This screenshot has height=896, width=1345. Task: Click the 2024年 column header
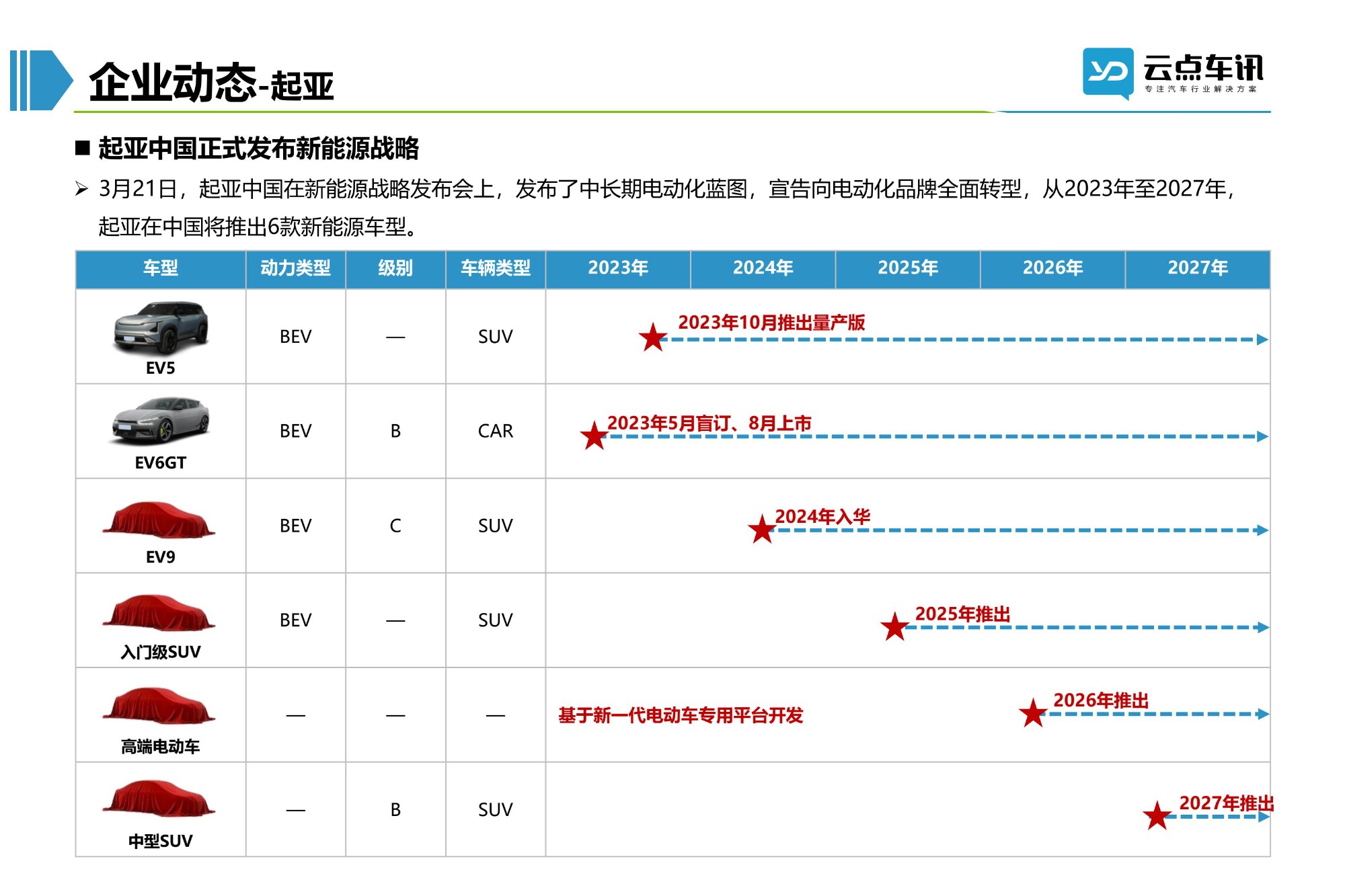763,269
